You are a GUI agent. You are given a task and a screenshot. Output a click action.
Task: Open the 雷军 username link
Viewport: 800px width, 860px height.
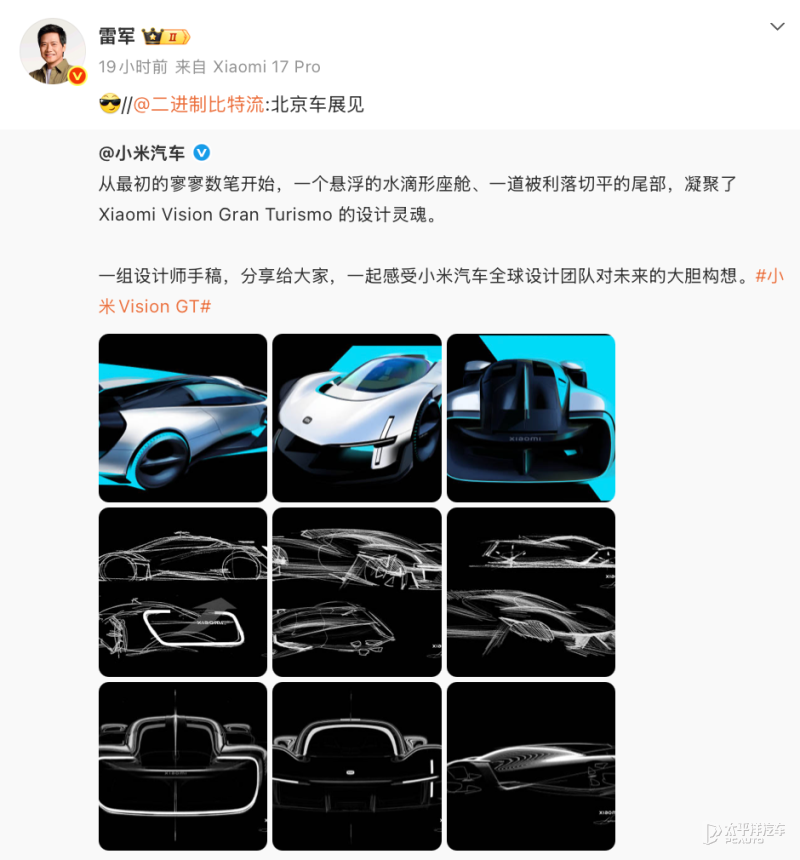(x=117, y=36)
